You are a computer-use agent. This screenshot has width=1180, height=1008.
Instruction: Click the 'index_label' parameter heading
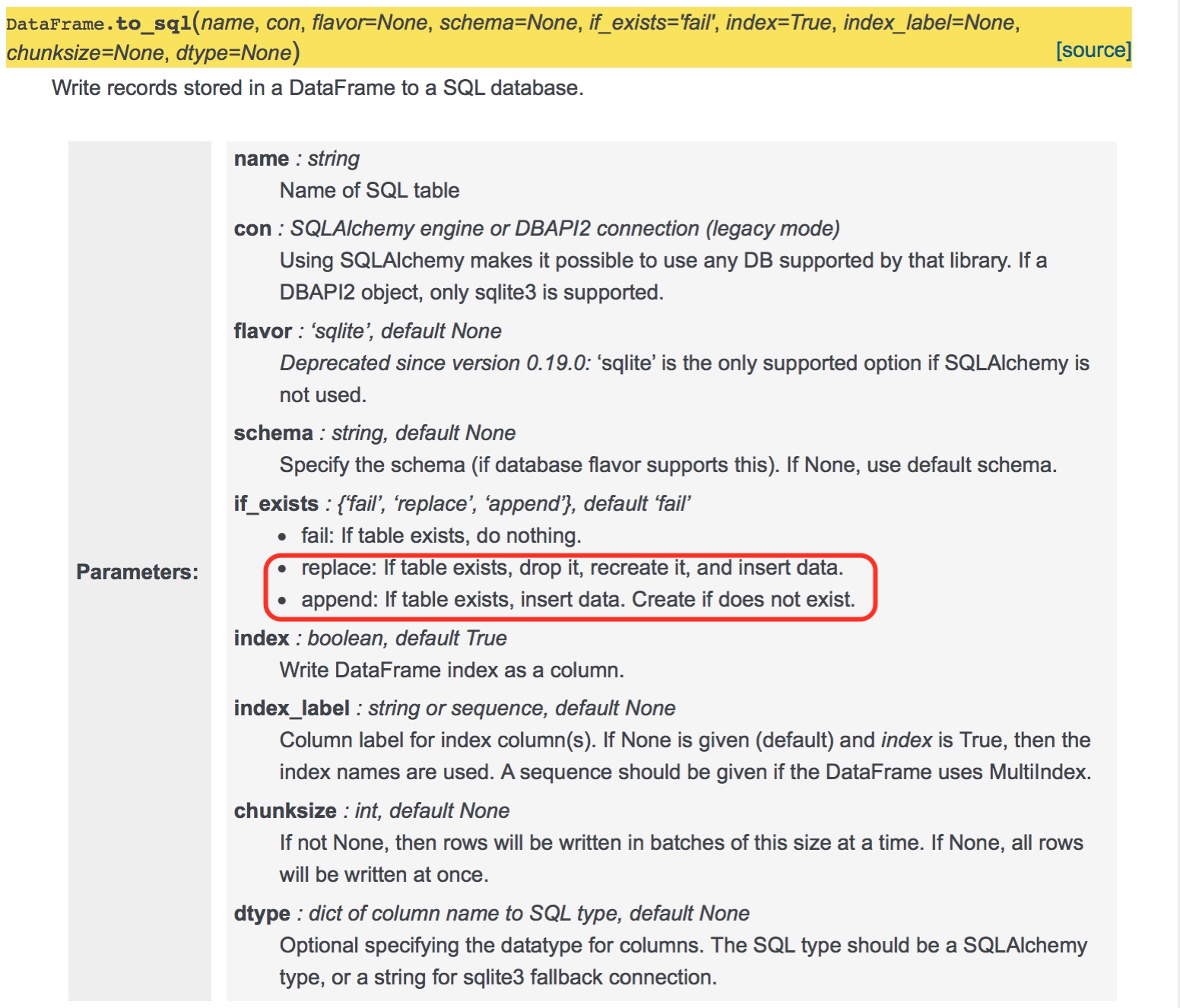pyautogui.click(x=291, y=708)
